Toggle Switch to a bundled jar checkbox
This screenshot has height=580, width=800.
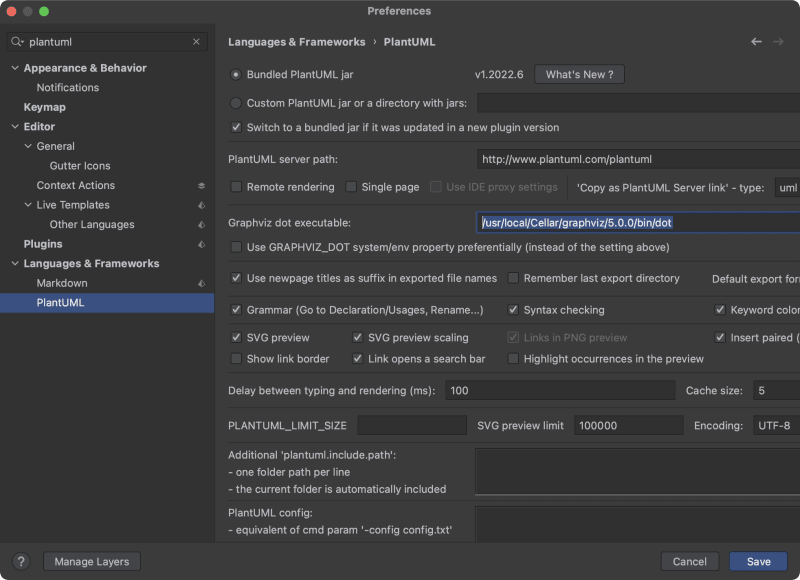coord(236,127)
